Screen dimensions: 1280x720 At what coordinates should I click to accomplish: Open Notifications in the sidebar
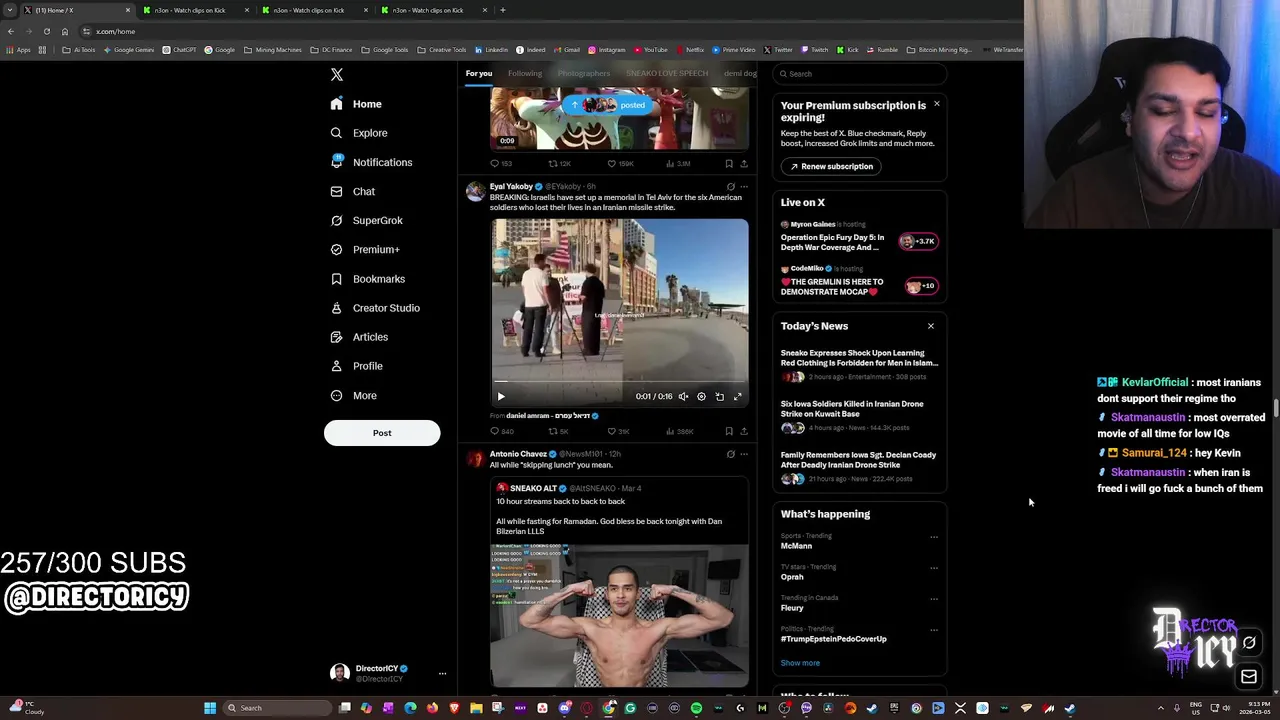tap(370, 162)
